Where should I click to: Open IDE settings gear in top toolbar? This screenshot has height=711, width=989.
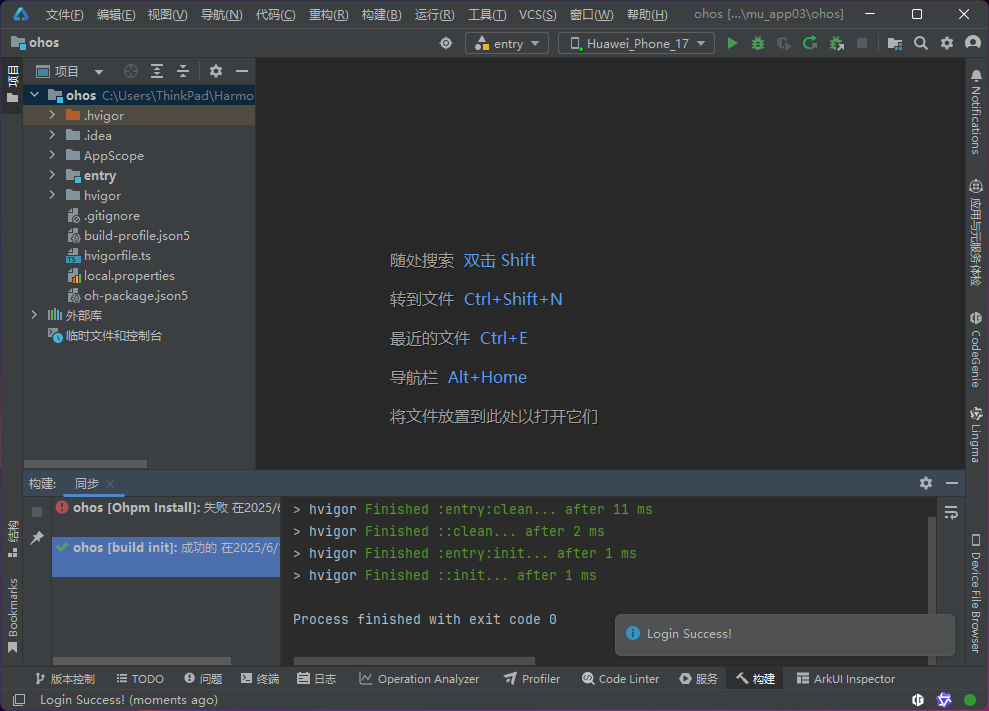click(947, 43)
